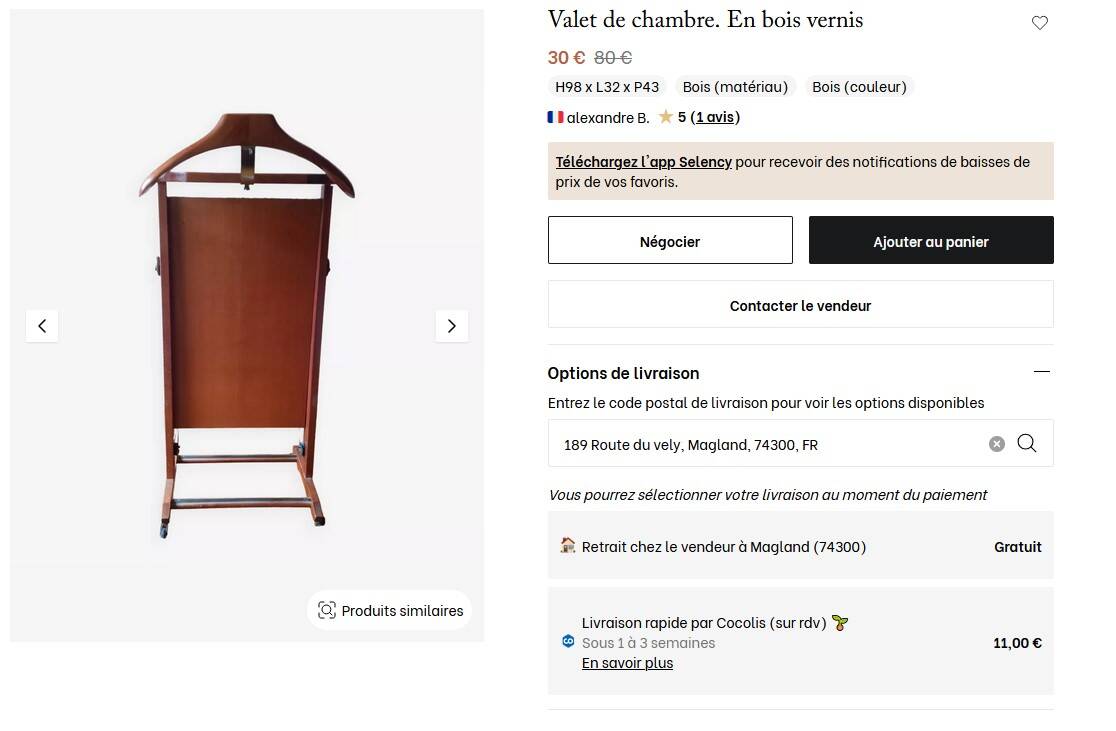The width and height of the screenshot is (1116, 731).
Task: Open the Téléchargez l'app Selency link
Action: coord(644,161)
